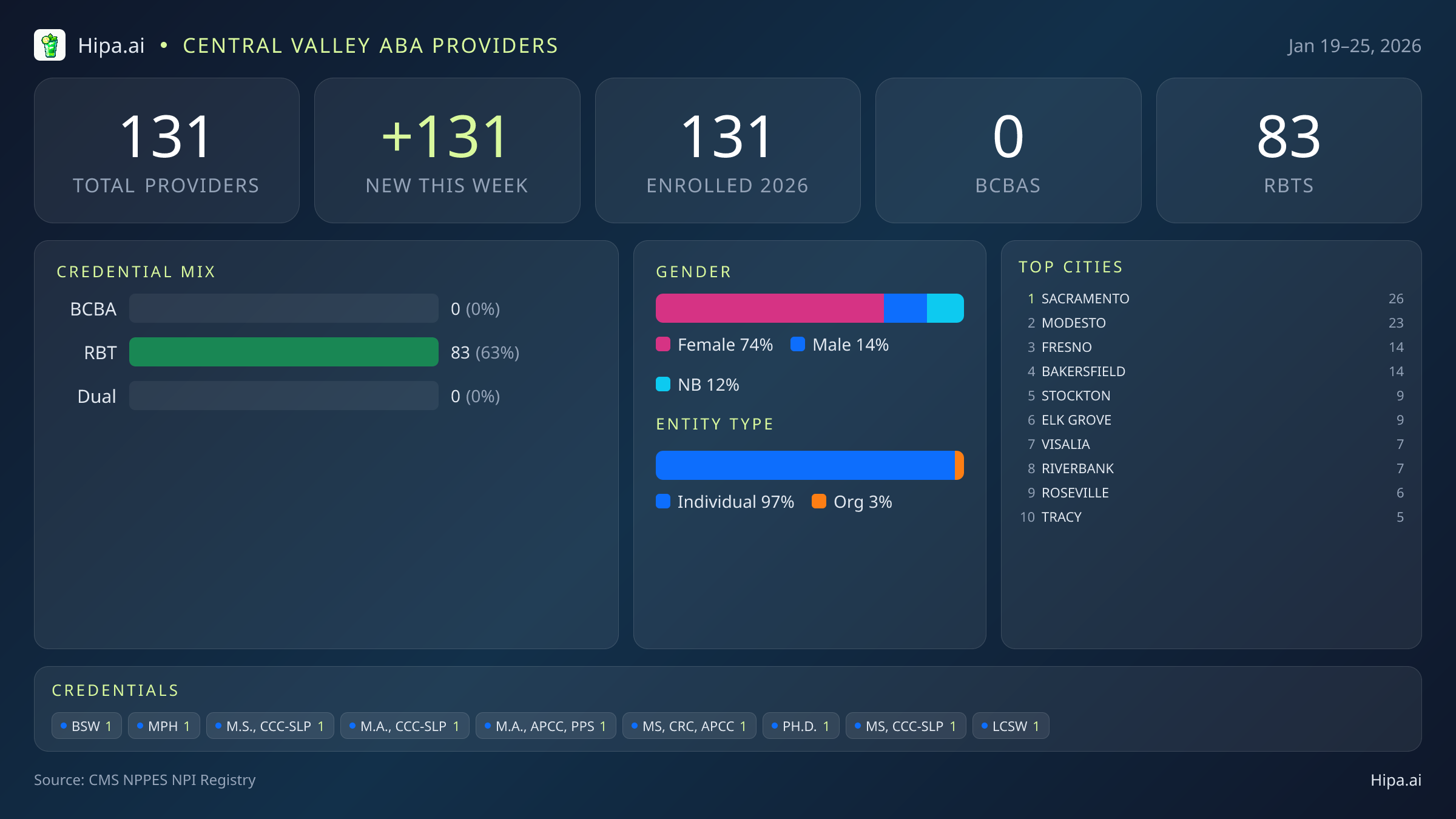The height and width of the screenshot is (819, 1456).
Task: Click the empty BCBA credential bar
Action: 283,309
